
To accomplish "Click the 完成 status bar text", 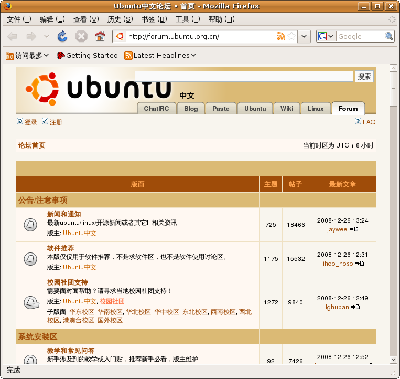I will tap(13, 370).
